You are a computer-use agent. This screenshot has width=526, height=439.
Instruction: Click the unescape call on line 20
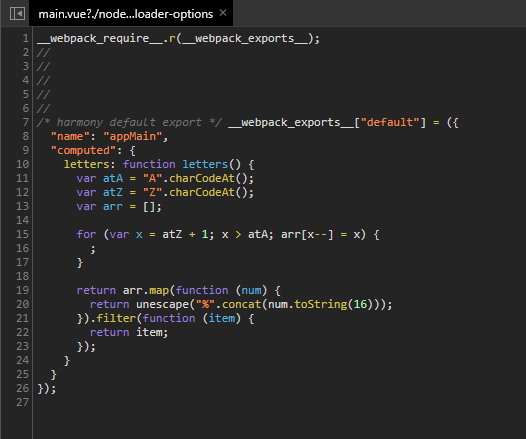(163, 304)
